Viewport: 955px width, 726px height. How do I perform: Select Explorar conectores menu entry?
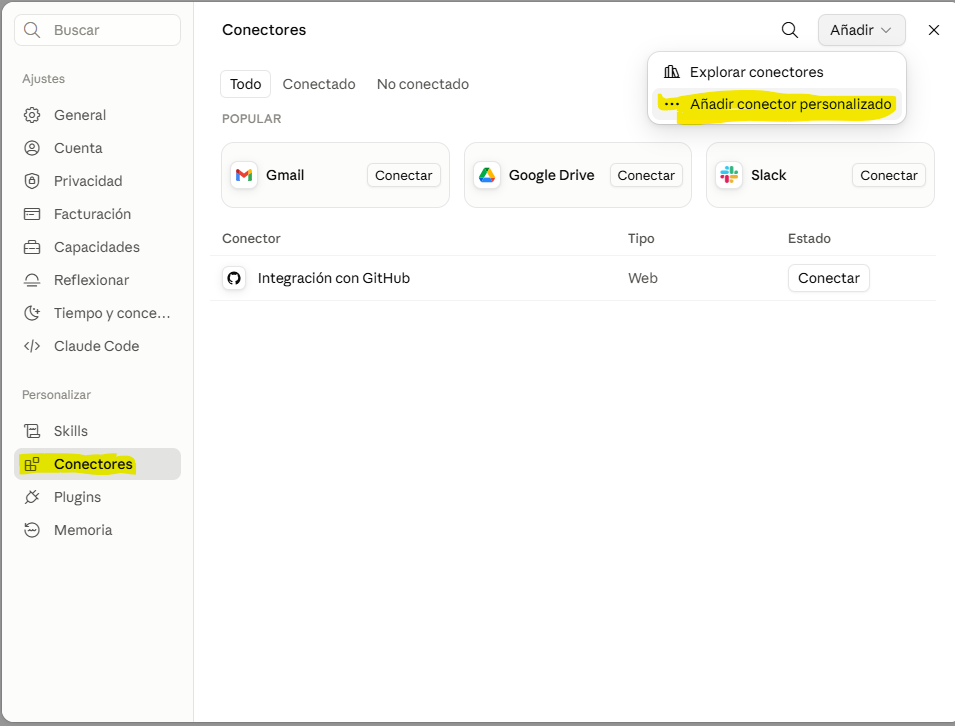(777, 72)
